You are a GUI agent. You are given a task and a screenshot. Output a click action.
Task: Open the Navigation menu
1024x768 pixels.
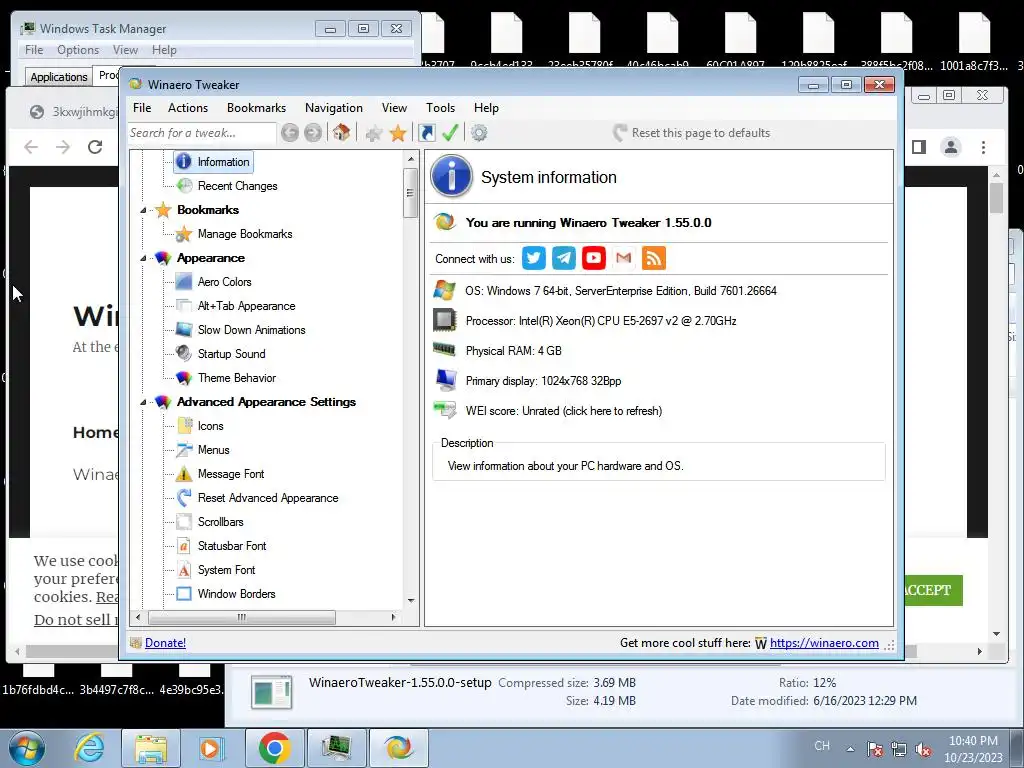(334, 108)
